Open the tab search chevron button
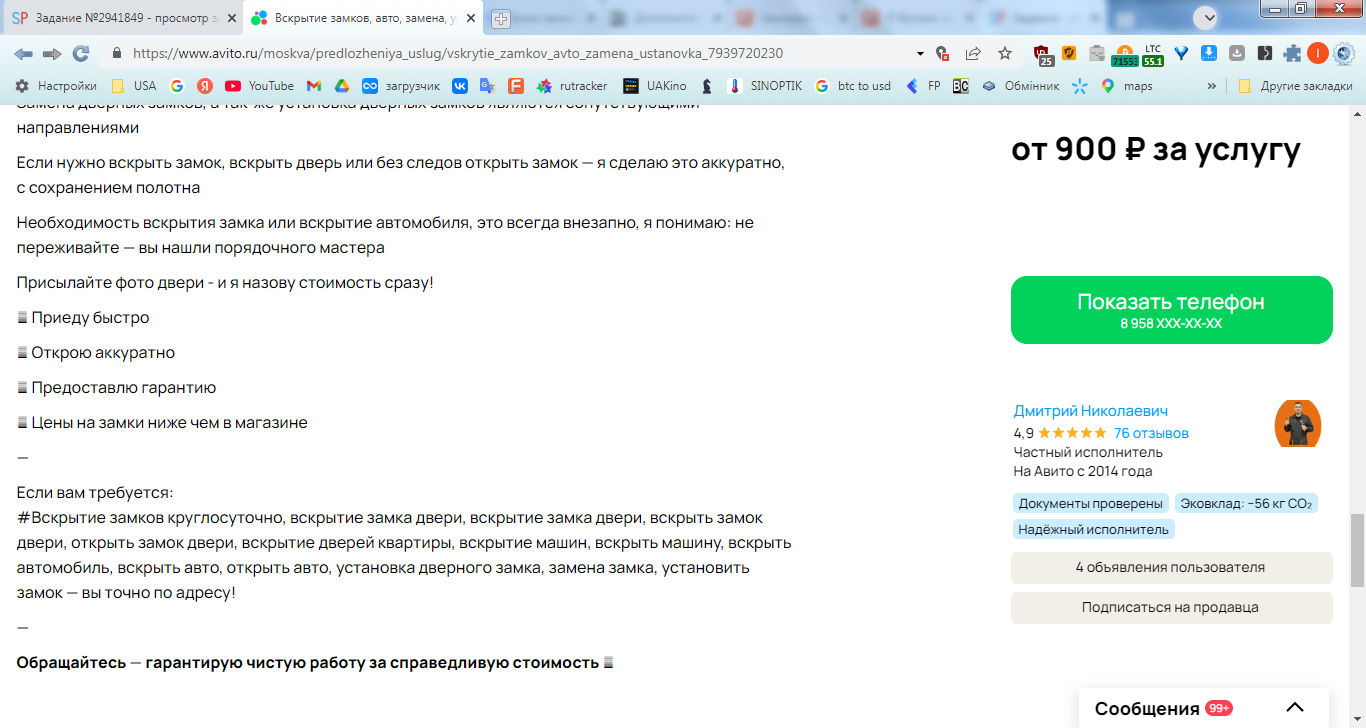This screenshot has width=1366, height=728. tap(1205, 17)
